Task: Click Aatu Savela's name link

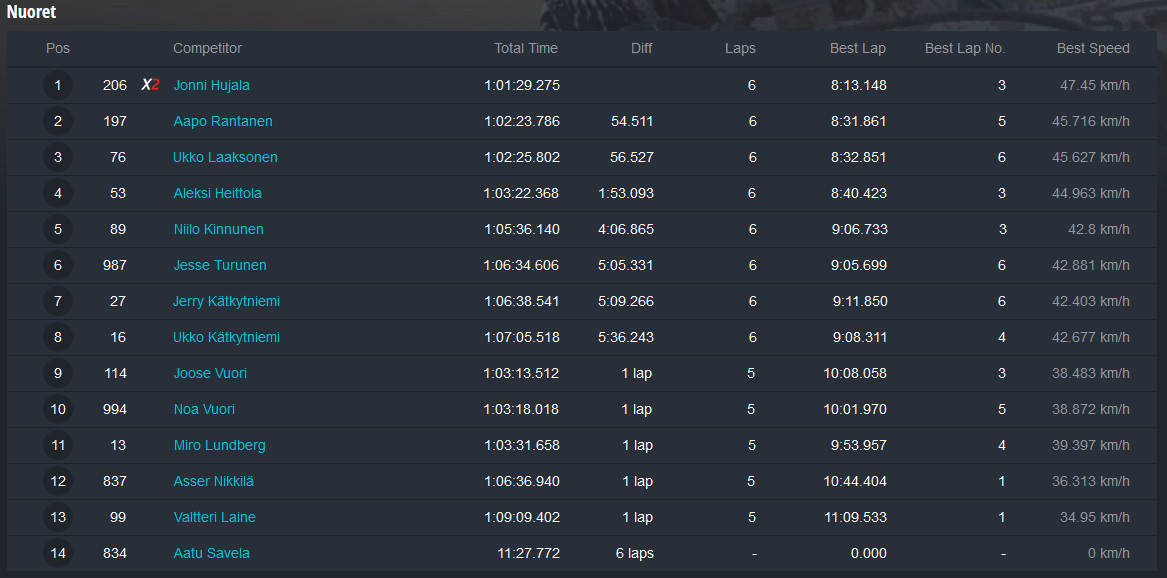Action: (211, 553)
